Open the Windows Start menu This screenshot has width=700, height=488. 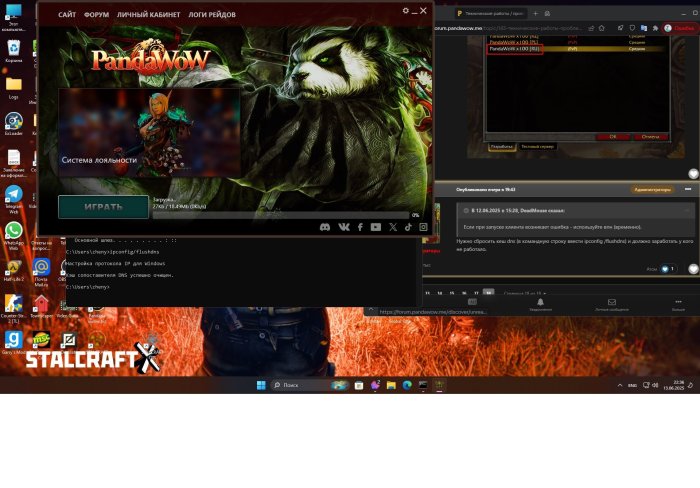point(261,385)
